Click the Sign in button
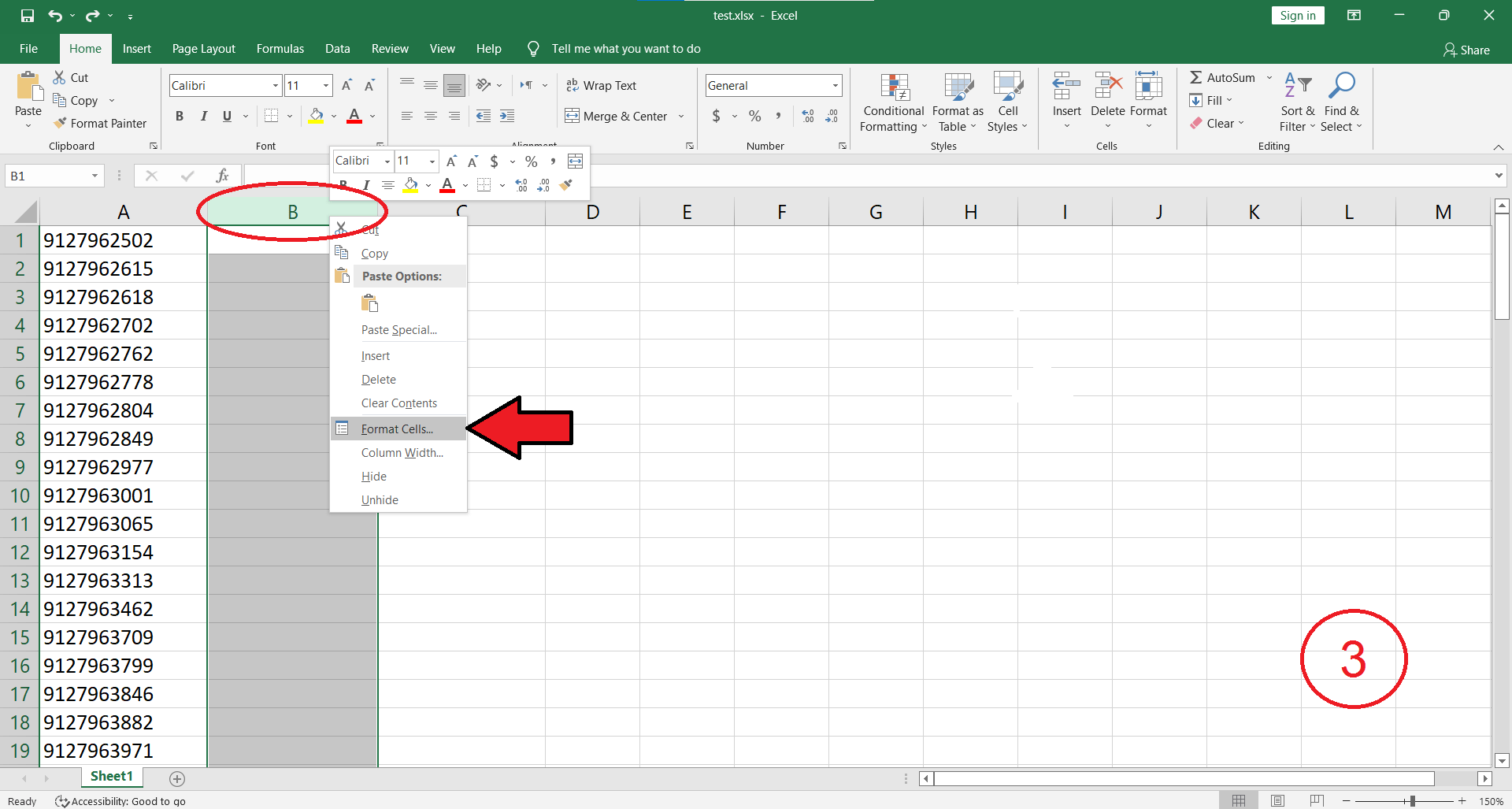The image size is (1512, 809). pos(1297,16)
